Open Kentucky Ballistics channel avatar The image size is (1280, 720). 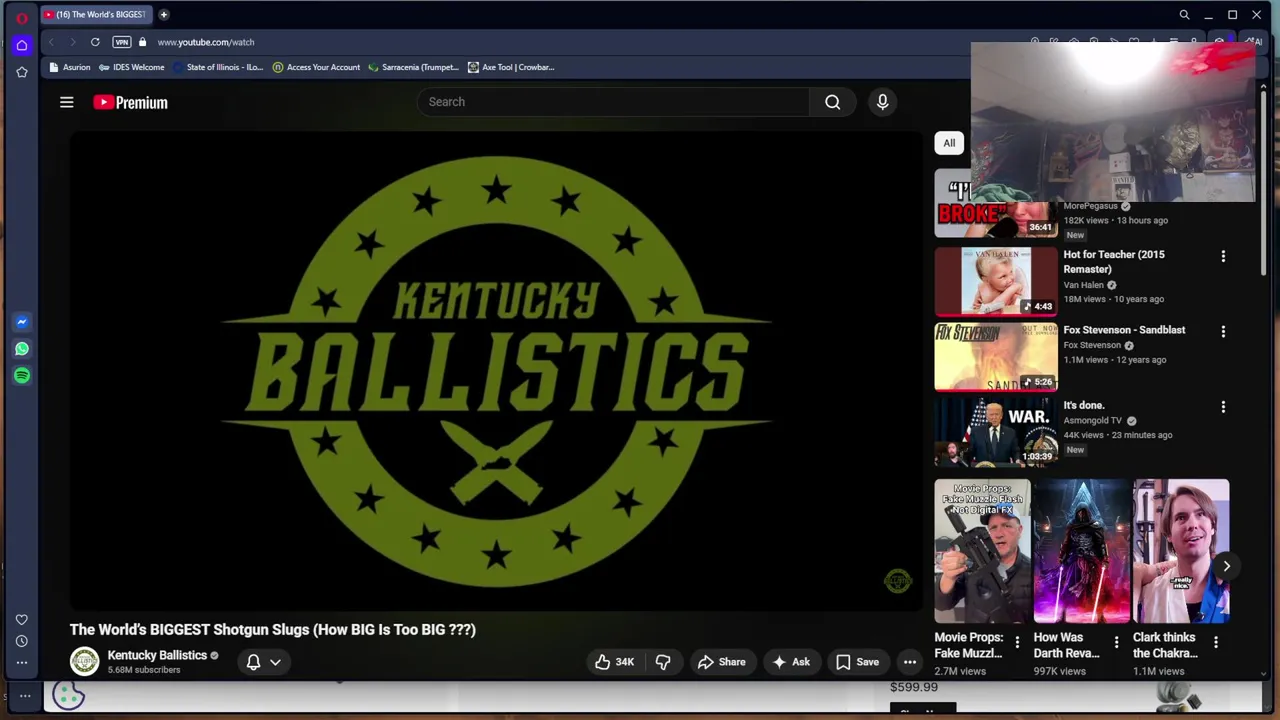pos(85,661)
